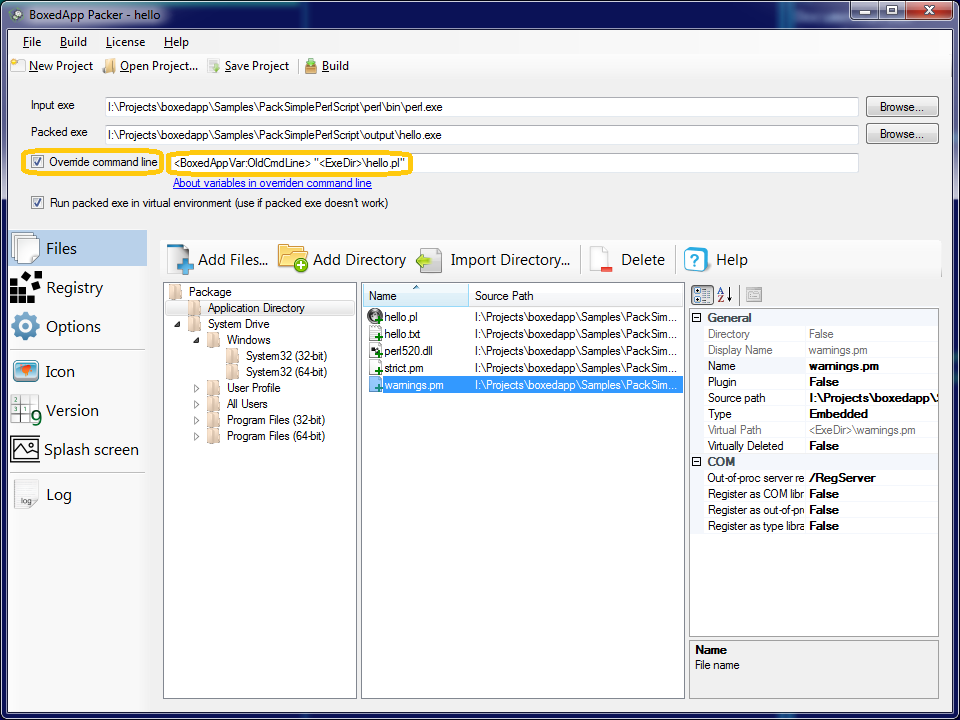Screen dimensions: 960x720
Task: Click the Add Files toolbar icon
Action: (180, 259)
